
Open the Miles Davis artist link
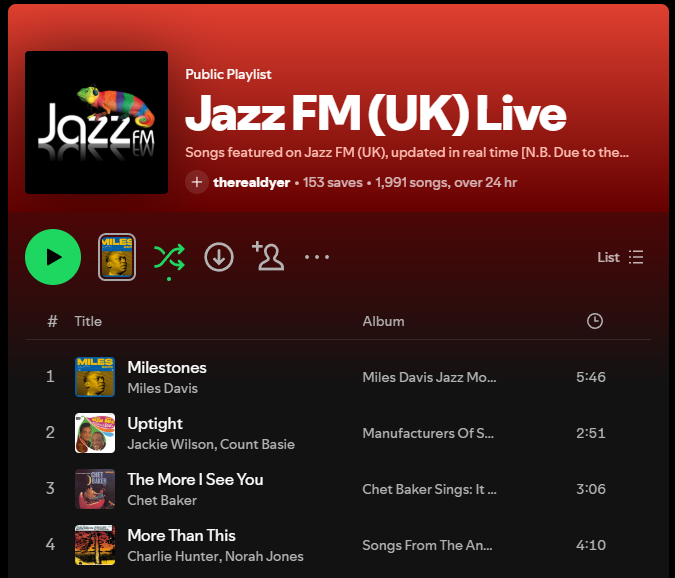pyautogui.click(x=162, y=388)
